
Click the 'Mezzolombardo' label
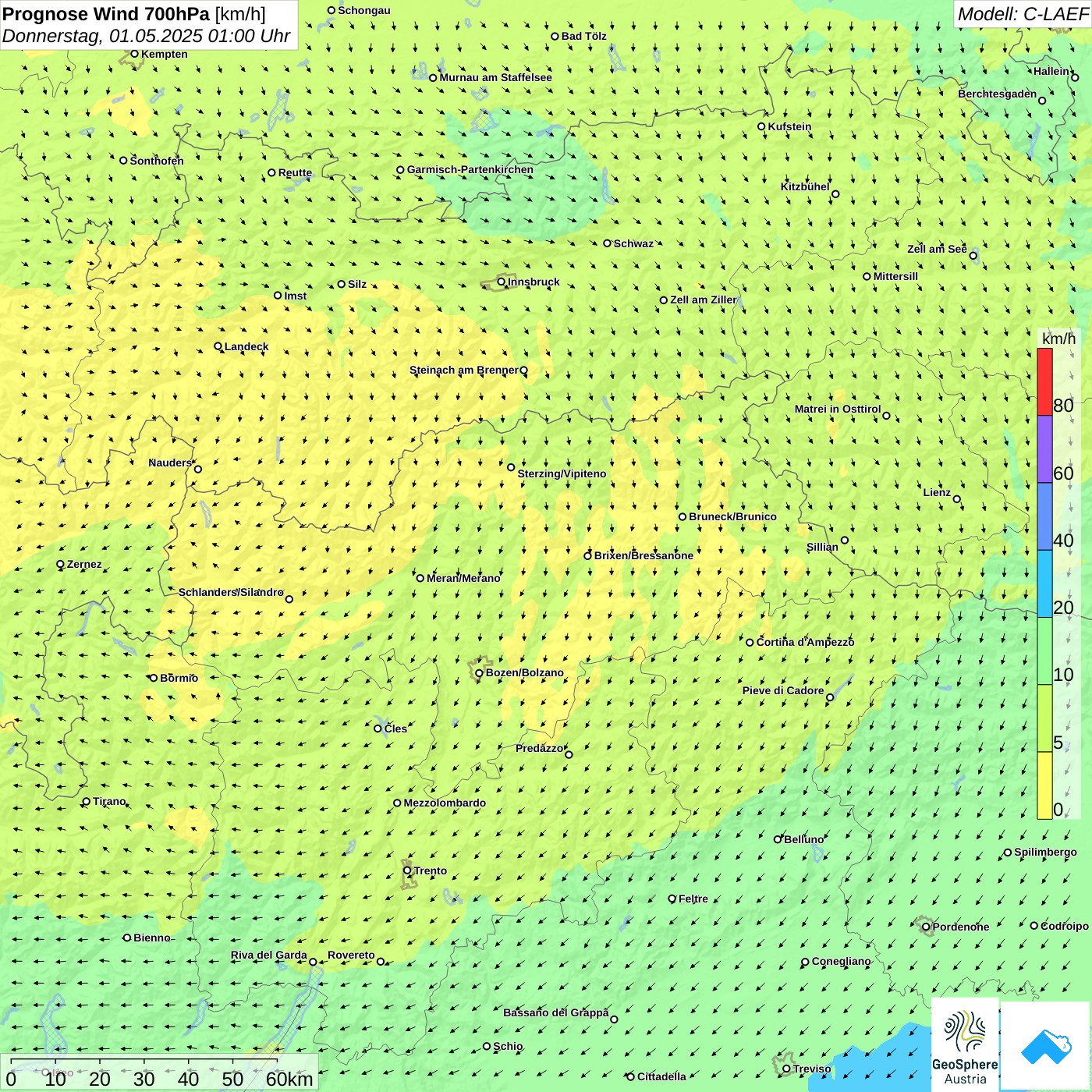(445, 803)
